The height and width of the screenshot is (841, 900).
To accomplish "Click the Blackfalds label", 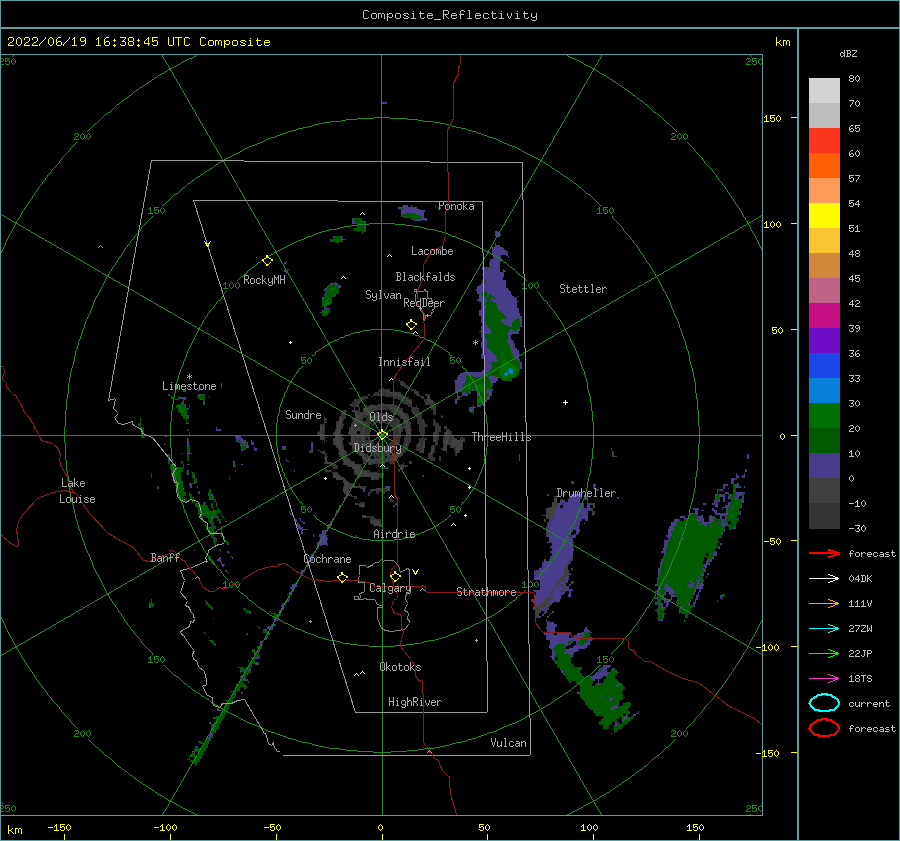I will coord(425,277).
